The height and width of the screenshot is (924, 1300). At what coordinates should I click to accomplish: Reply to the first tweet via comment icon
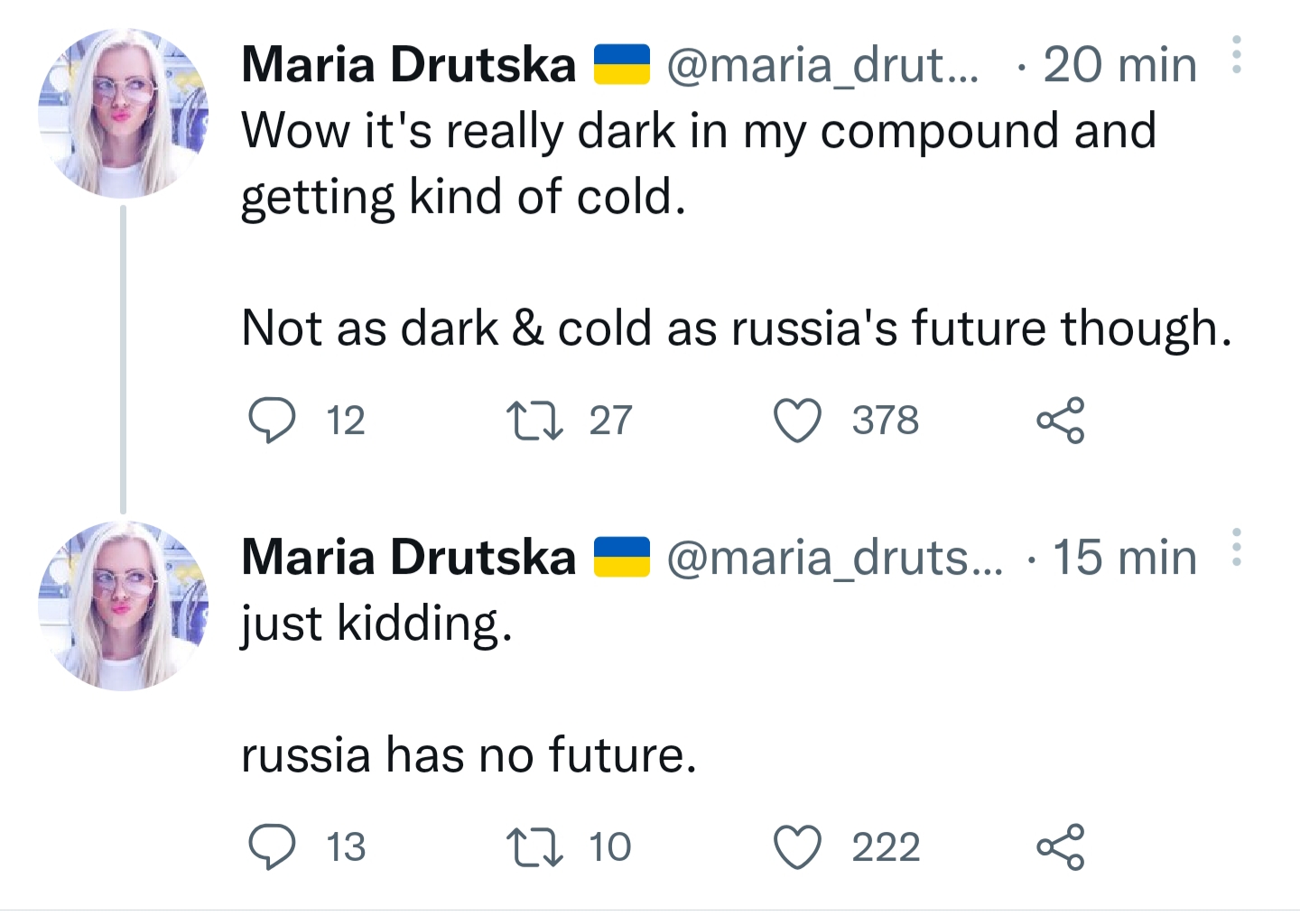point(272,420)
